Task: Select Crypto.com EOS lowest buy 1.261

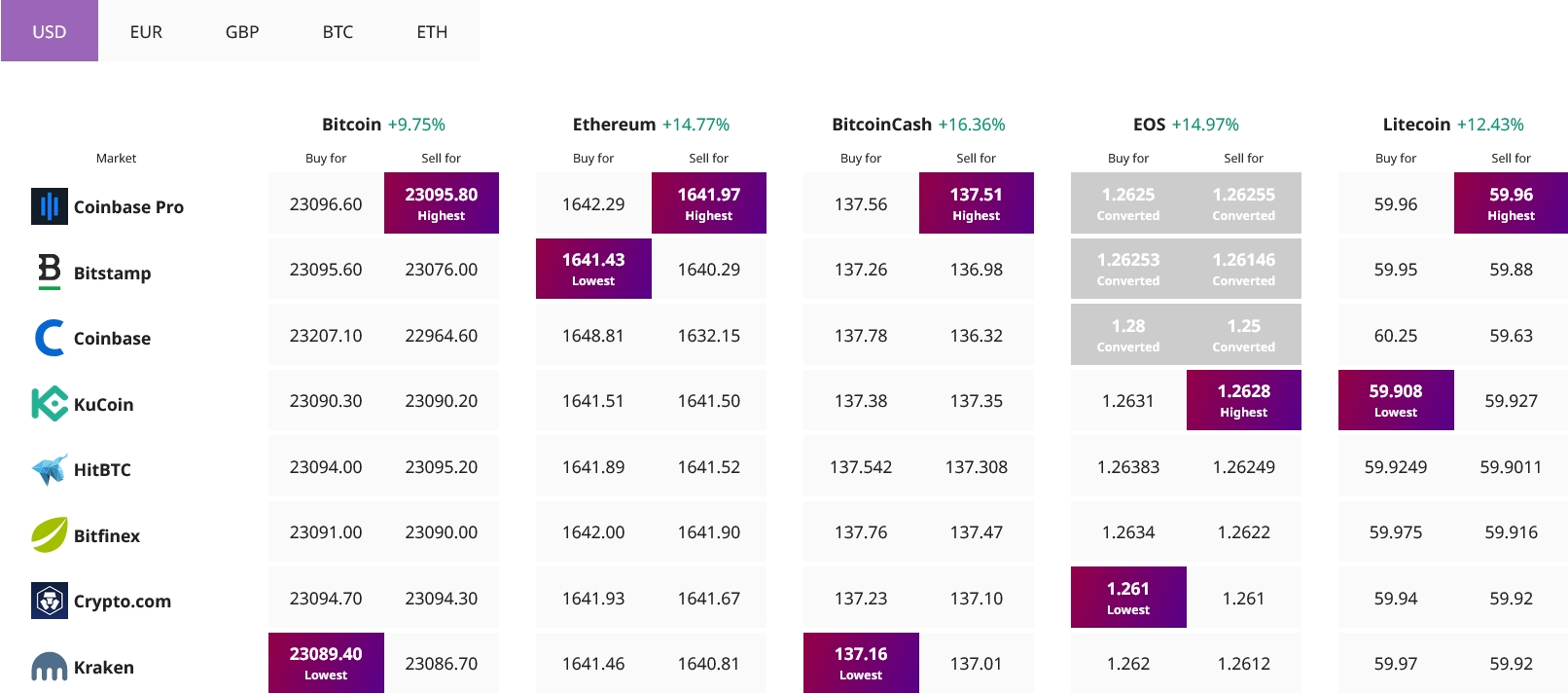Action: pyautogui.click(x=1128, y=598)
